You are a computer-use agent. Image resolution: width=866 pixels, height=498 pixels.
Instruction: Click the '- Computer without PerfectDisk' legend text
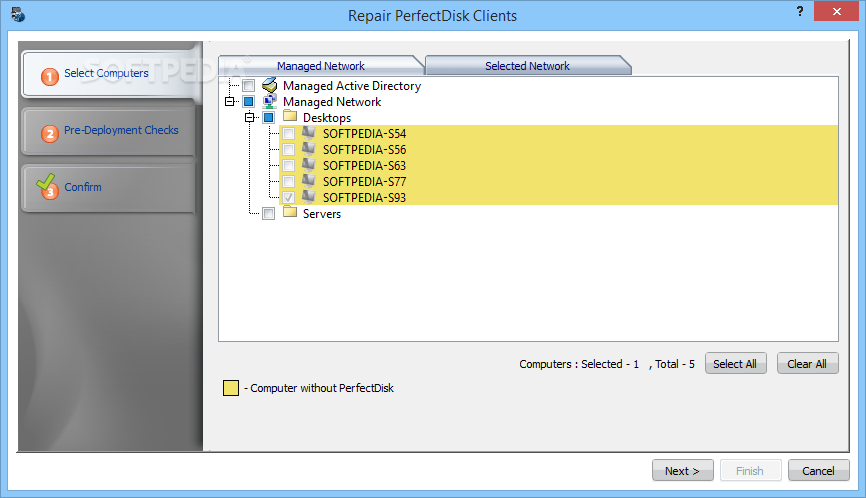319,388
